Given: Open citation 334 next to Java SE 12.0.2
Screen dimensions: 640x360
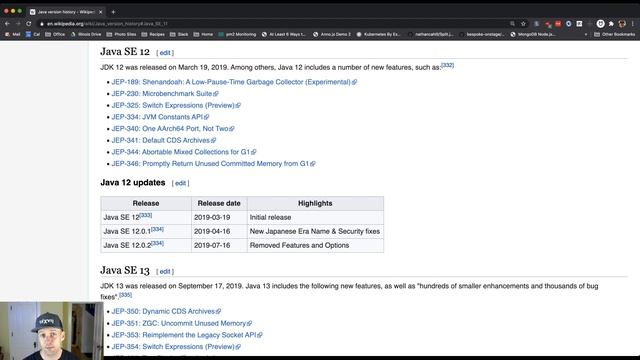Looking at the screenshot, I should [157, 243].
